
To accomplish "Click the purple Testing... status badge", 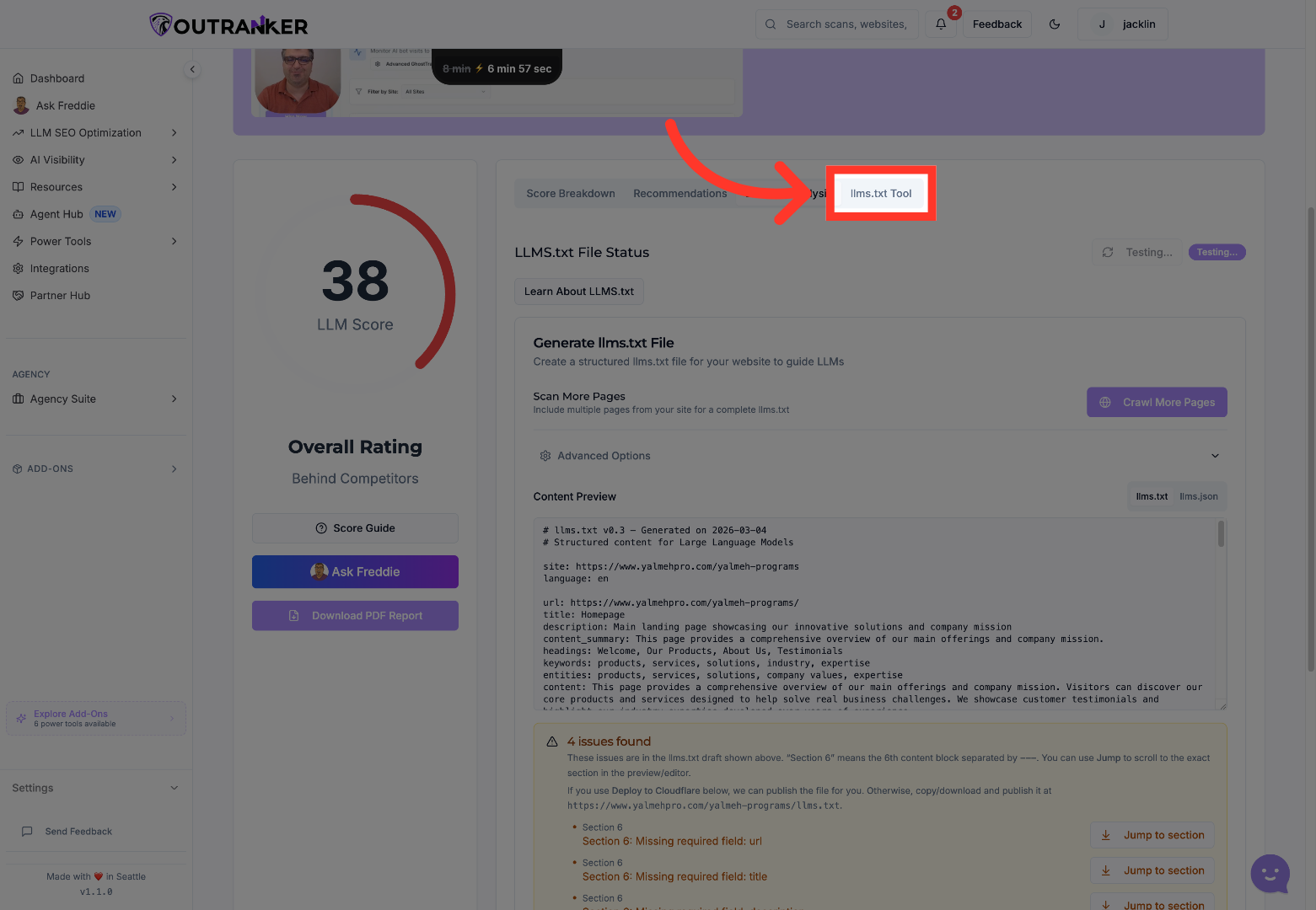I will (x=1217, y=252).
